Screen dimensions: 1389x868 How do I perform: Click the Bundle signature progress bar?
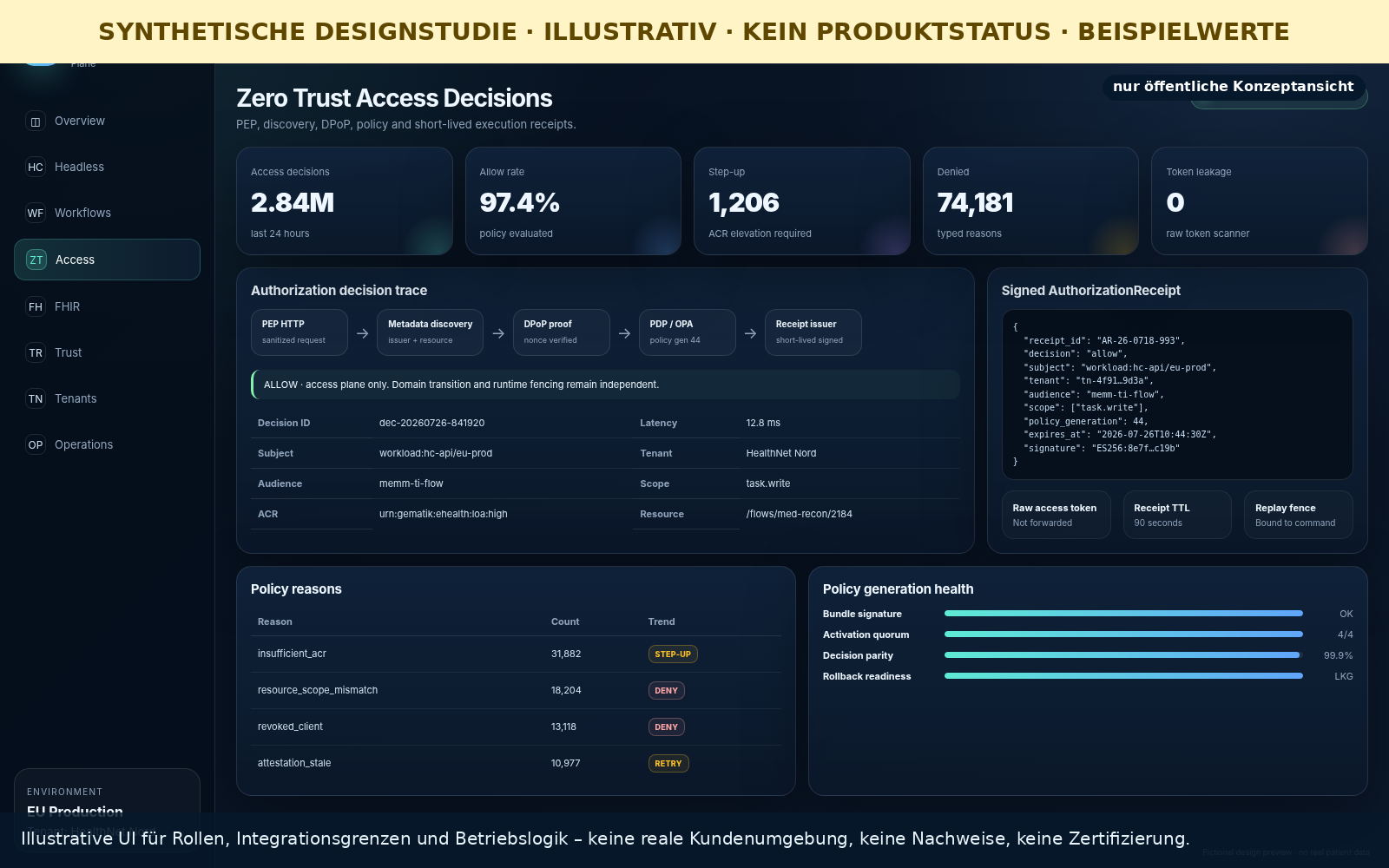point(1123,614)
